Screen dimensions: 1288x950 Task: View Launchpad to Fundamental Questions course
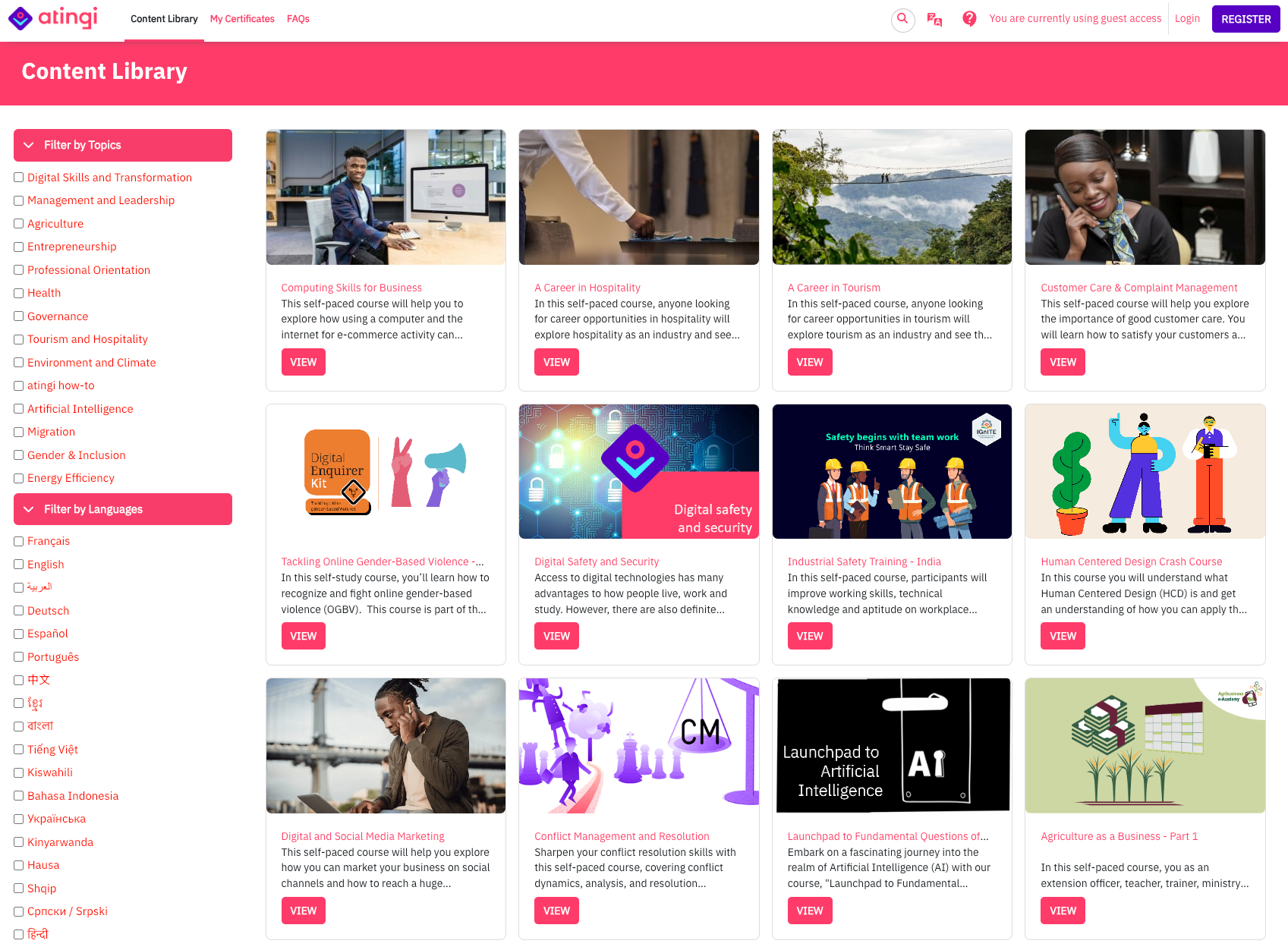[810, 911]
